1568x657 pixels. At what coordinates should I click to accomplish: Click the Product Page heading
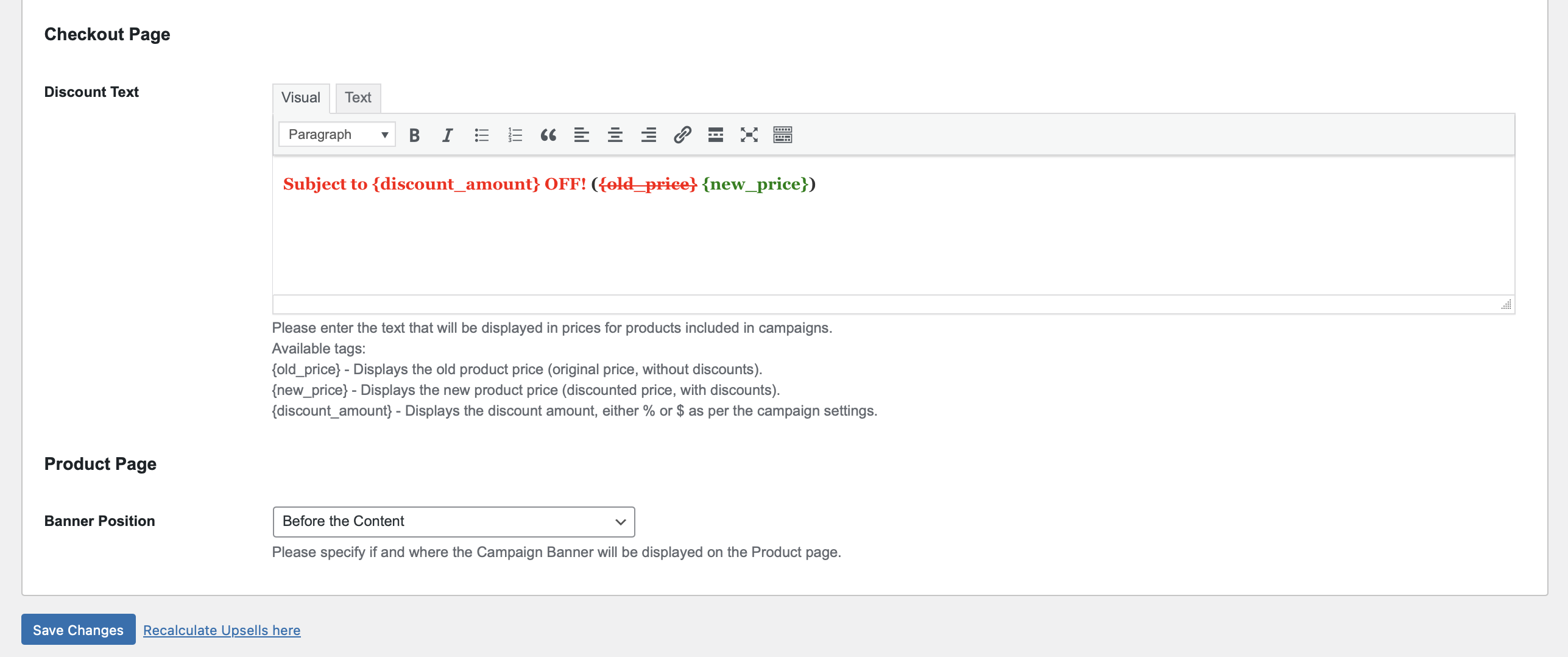101,464
